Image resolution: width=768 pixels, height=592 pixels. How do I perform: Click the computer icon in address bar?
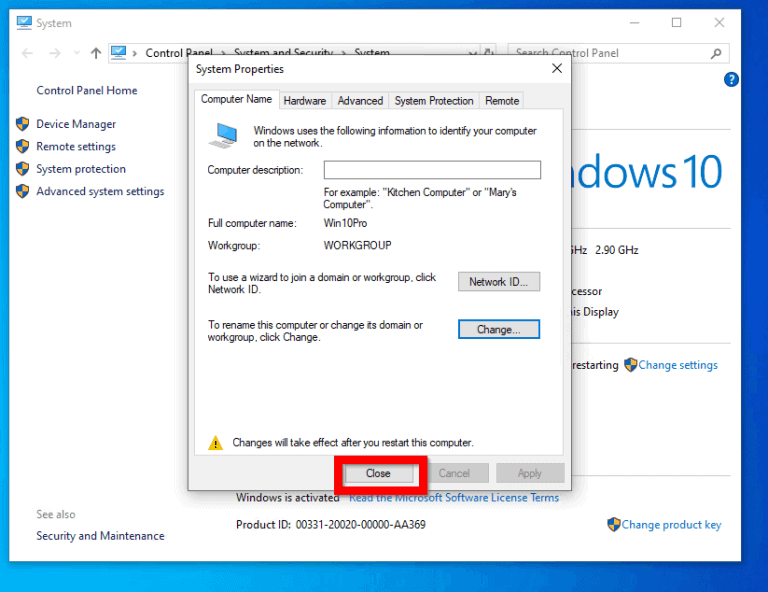coord(119,52)
